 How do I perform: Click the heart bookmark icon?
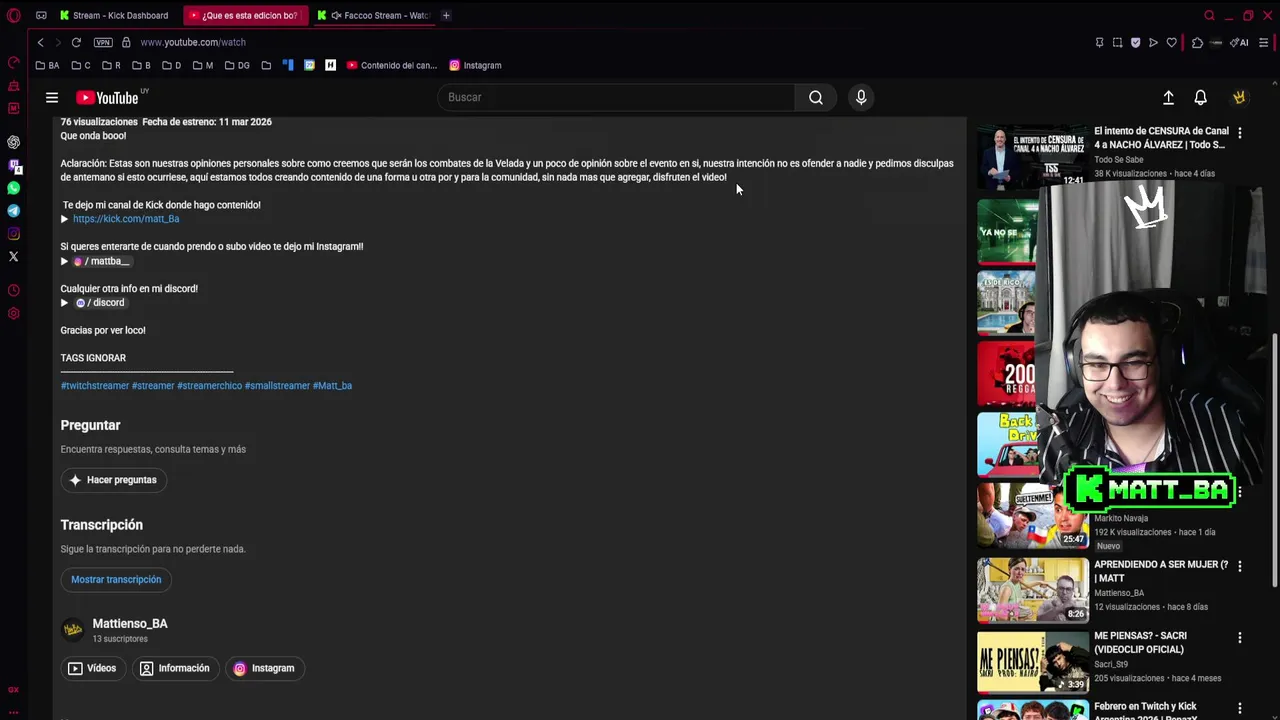click(1172, 42)
